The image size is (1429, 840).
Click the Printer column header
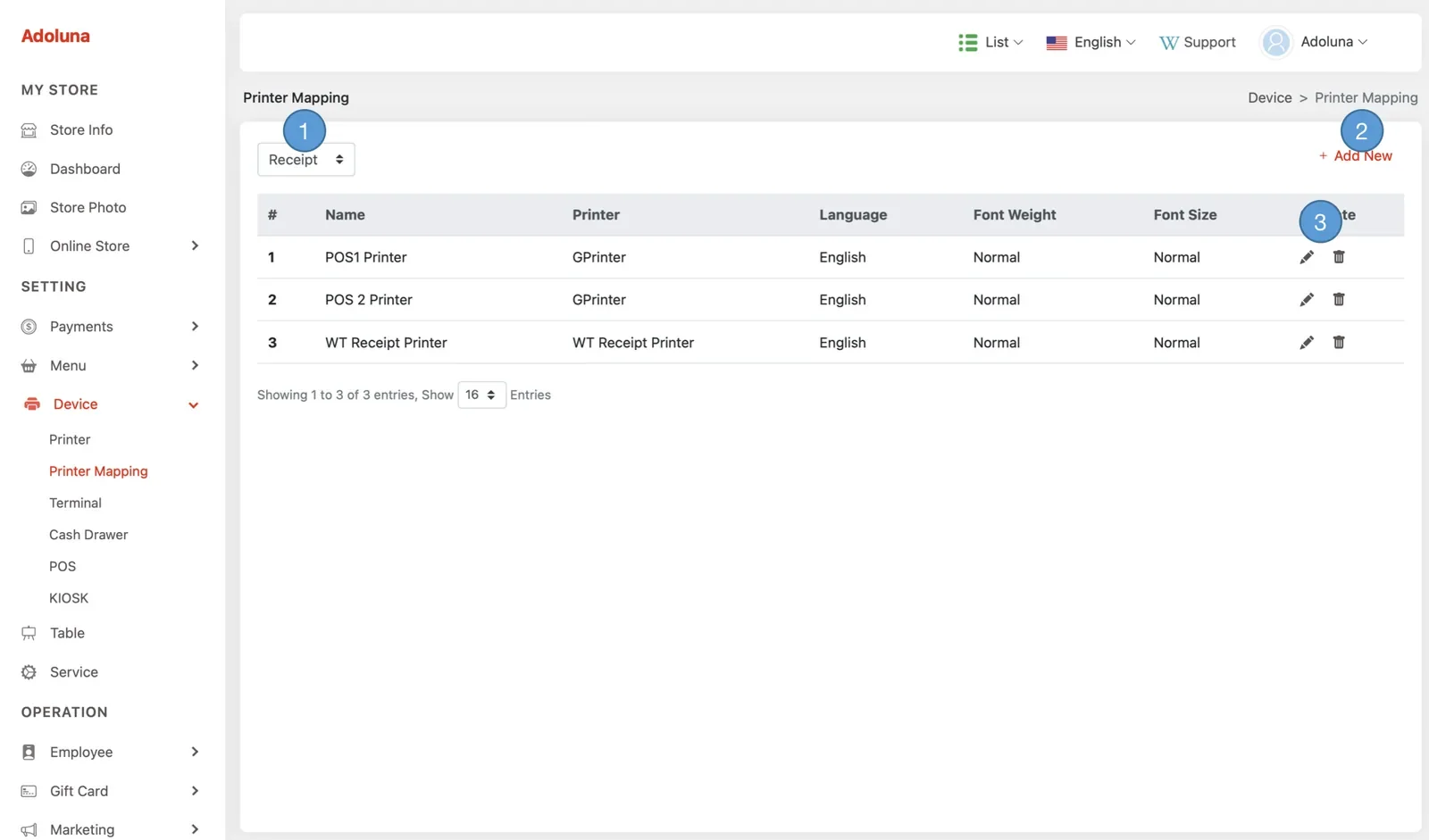596,215
